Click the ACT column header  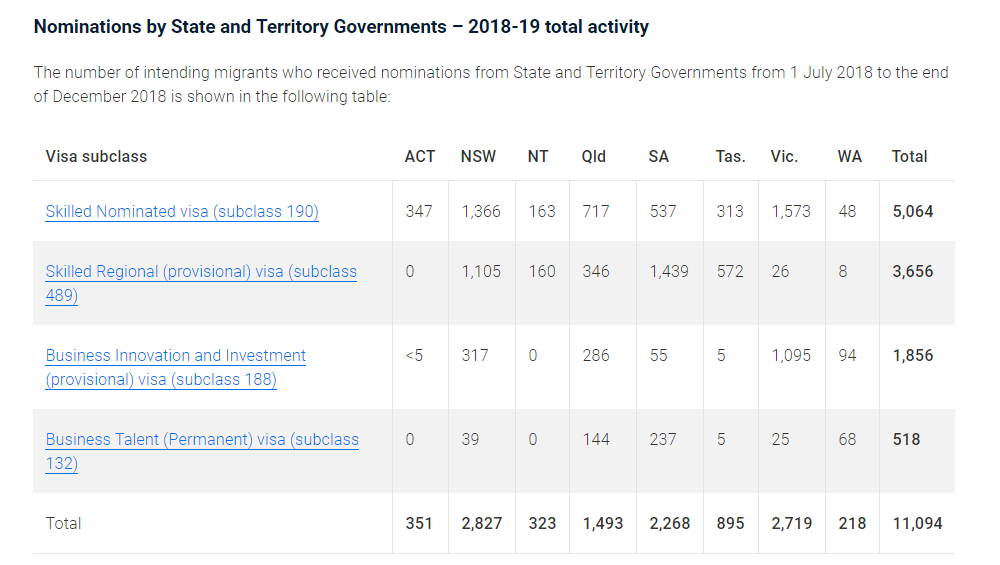pyautogui.click(x=420, y=157)
